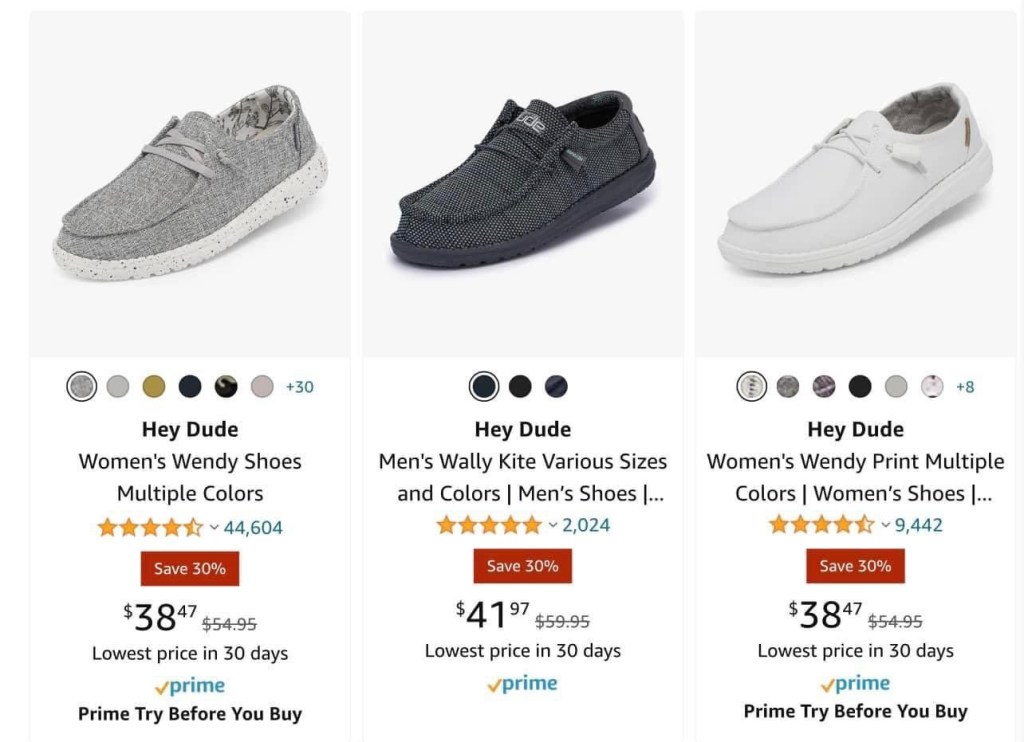This screenshot has height=742, width=1024.
Task: Expand rating chevron beside 9,442 reviews
Action: 885,525
